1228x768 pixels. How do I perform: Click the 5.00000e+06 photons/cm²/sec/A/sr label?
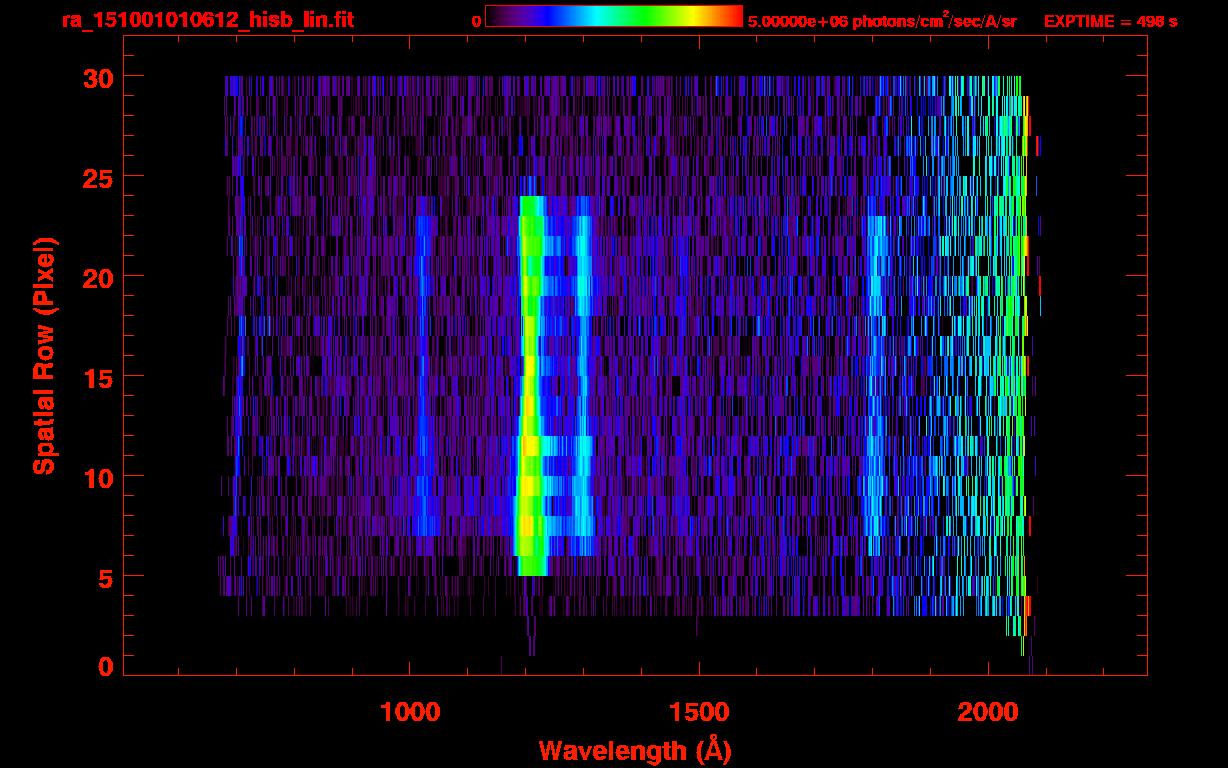click(x=882, y=21)
